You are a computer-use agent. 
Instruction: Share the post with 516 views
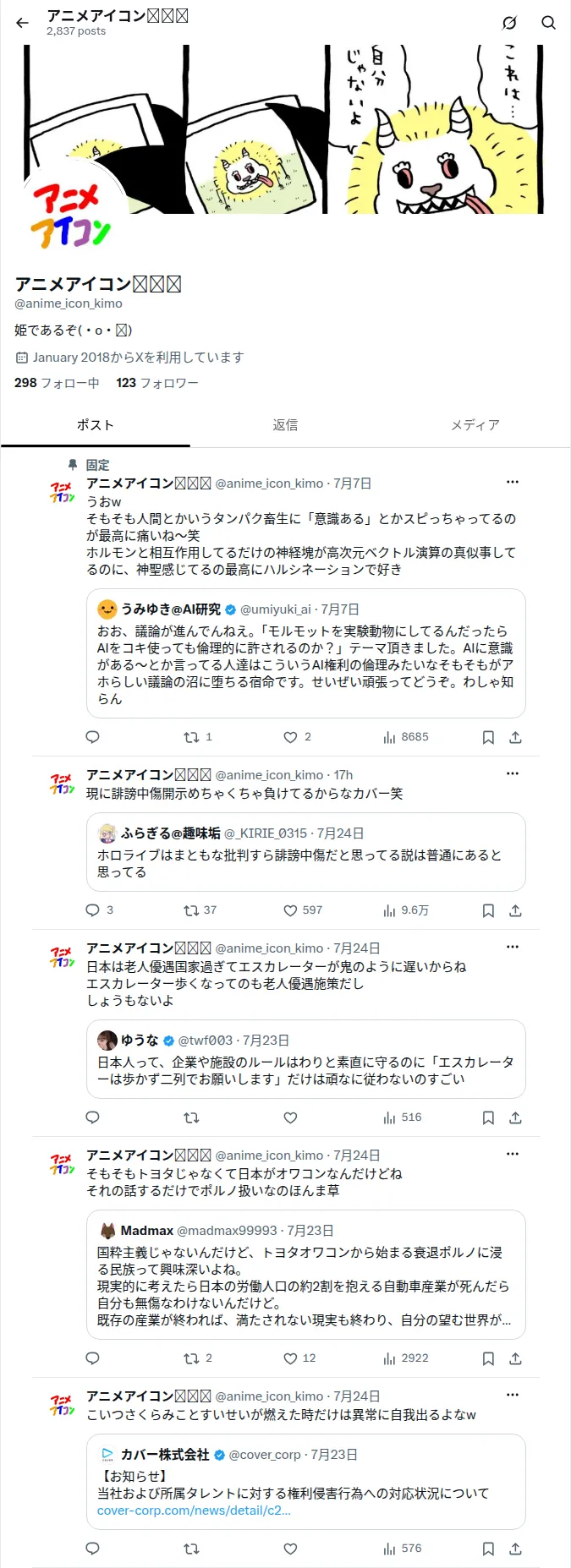click(x=515, y=1117)
